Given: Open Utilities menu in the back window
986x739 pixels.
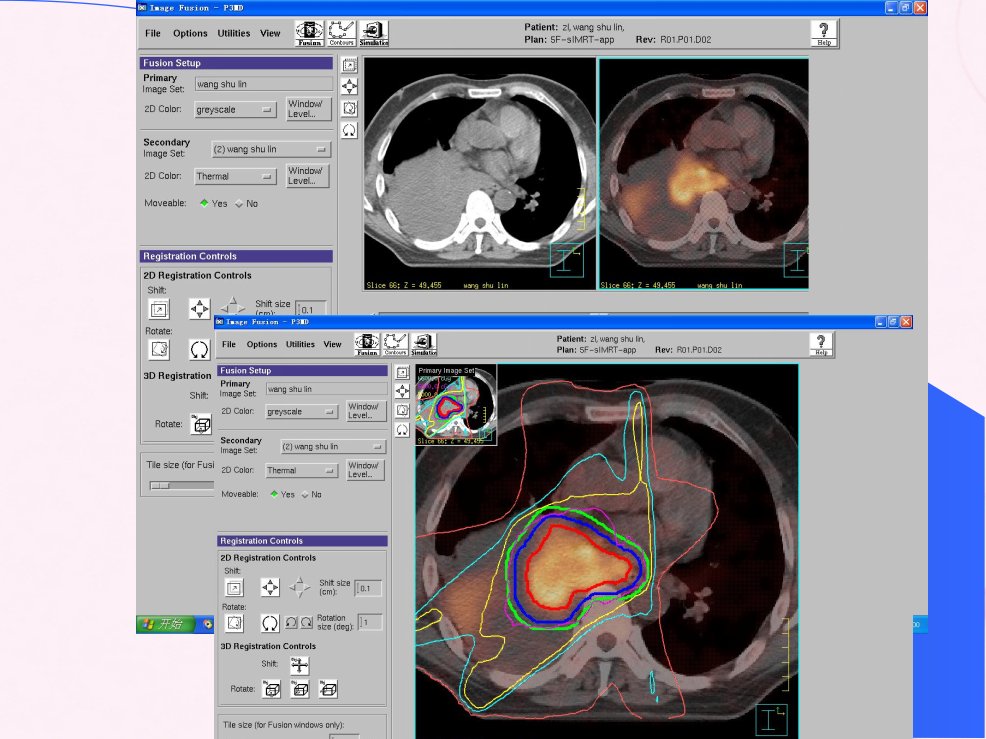Looking at the screenshot, I should pos(233,33).
